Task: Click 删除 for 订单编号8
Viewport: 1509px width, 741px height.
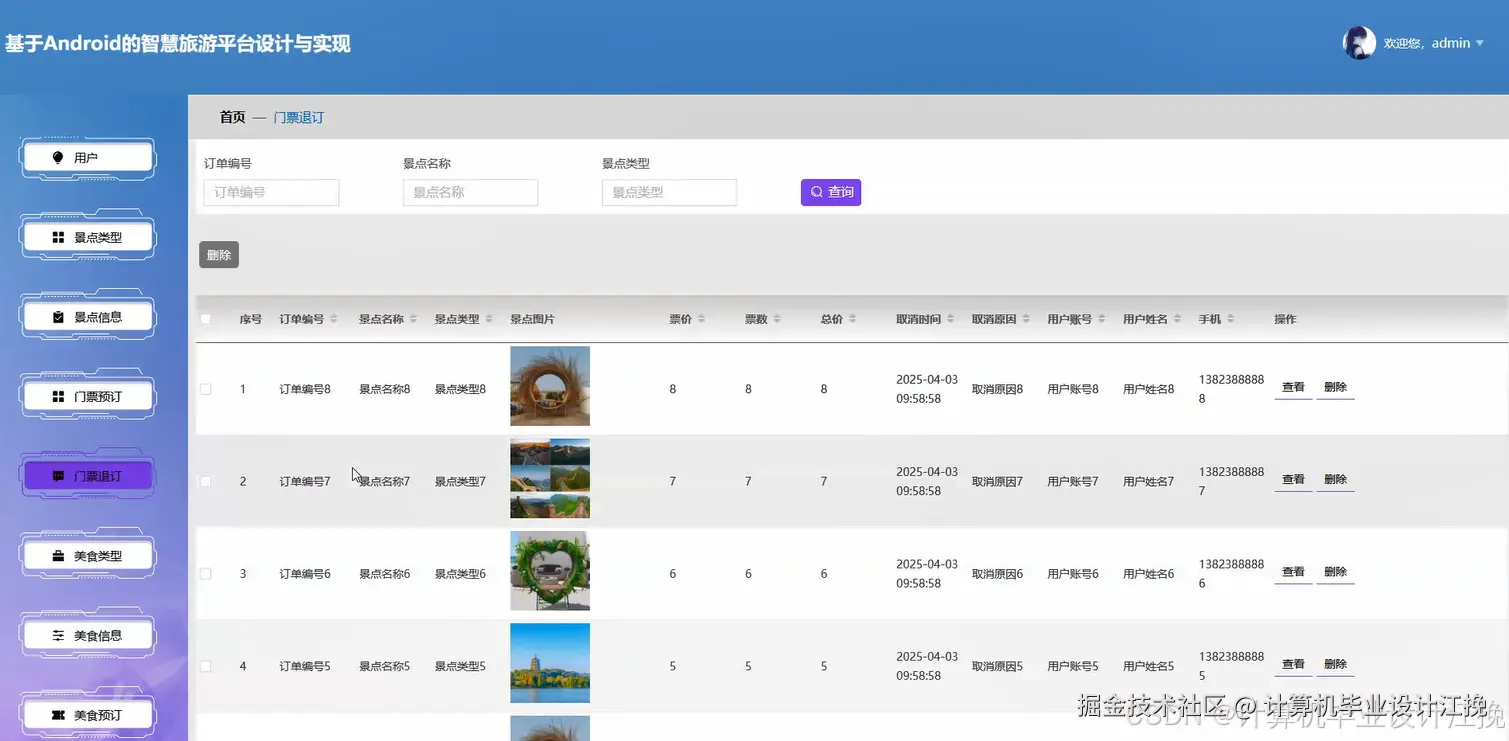Action: pyautogui.click(x=1335, y=388)
